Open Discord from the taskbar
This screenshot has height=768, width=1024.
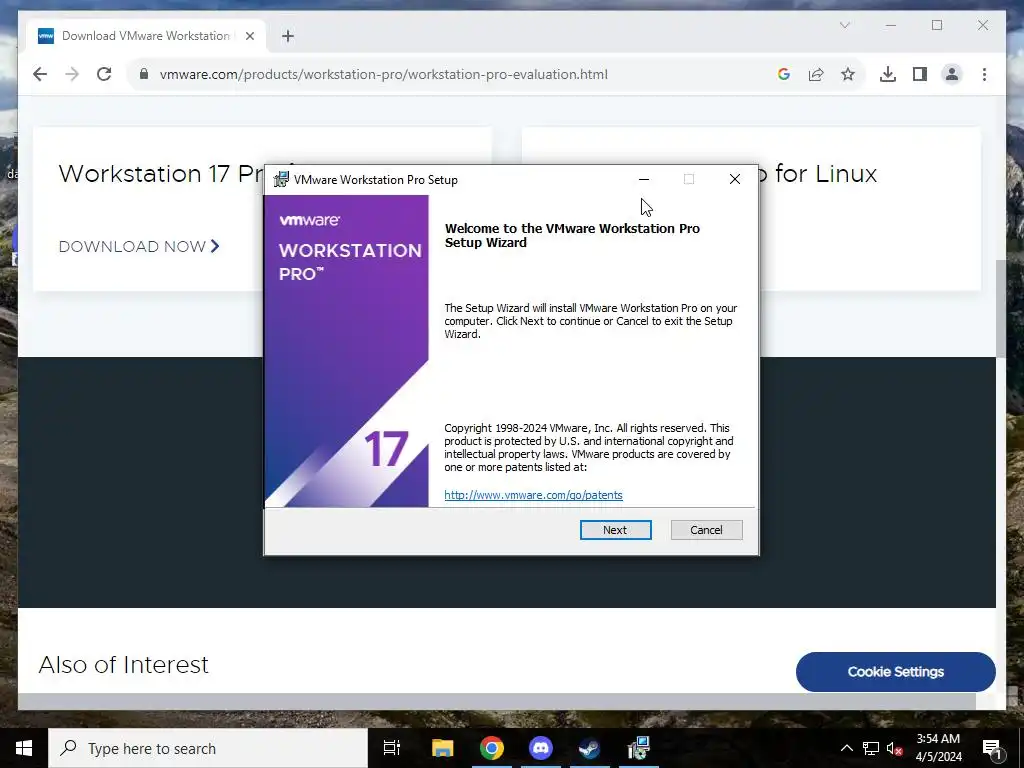click(540, 748)
